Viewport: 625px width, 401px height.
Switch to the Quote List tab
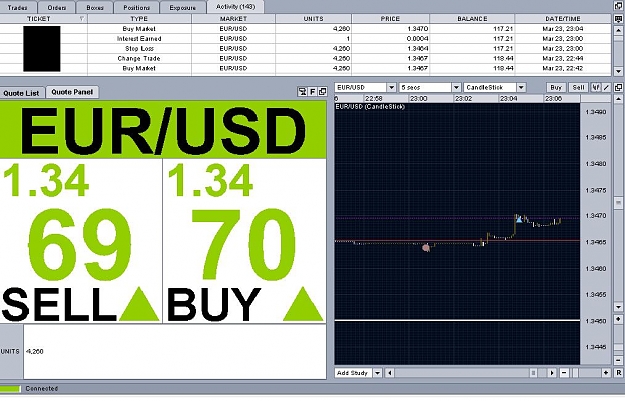point(22,93)
